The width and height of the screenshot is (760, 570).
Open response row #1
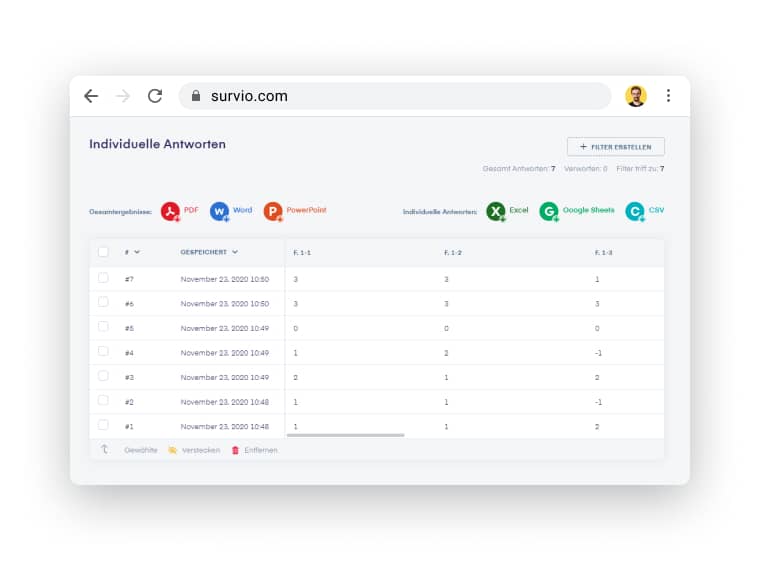click(x=377, y=427)
